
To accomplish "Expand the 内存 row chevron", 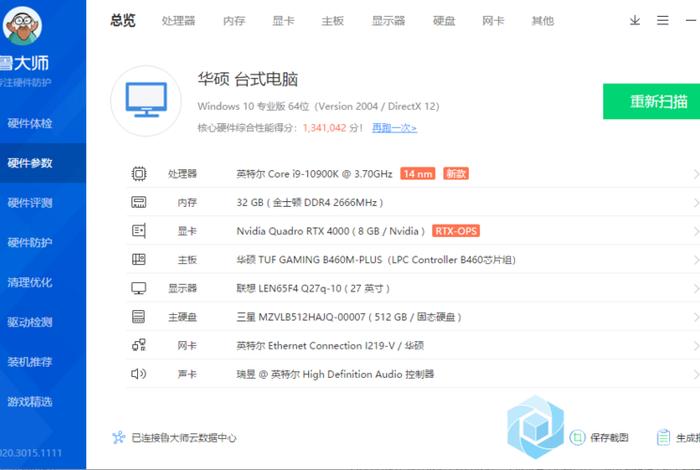I will click(696, 202).
